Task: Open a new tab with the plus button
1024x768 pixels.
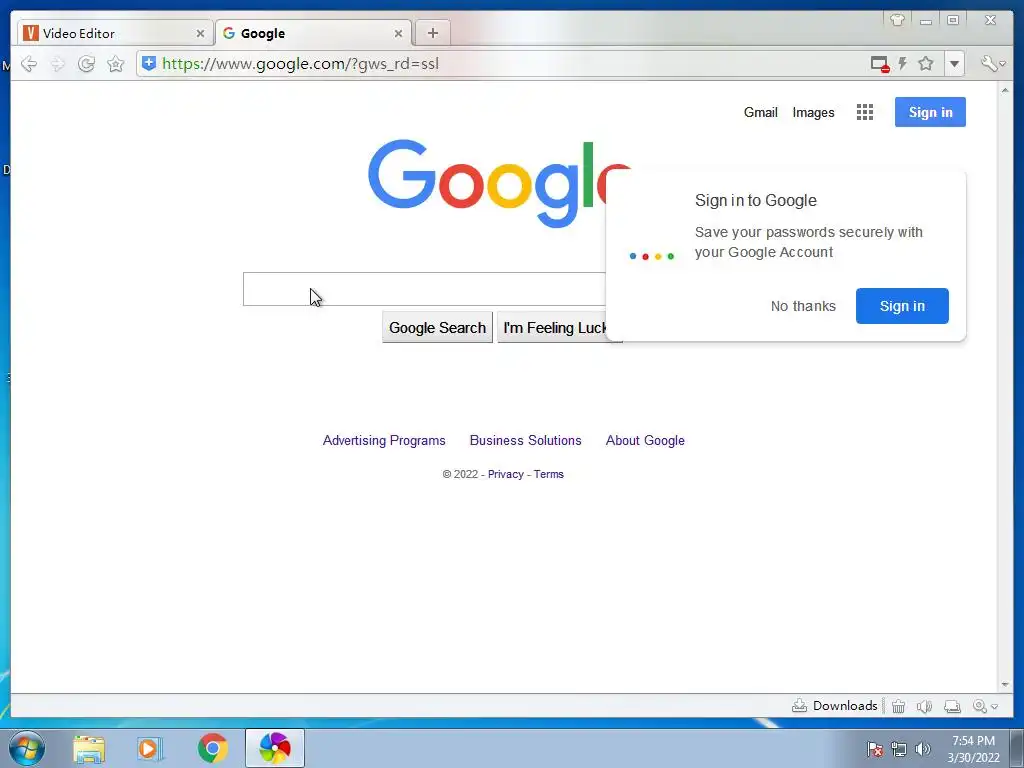Action: 432,33
